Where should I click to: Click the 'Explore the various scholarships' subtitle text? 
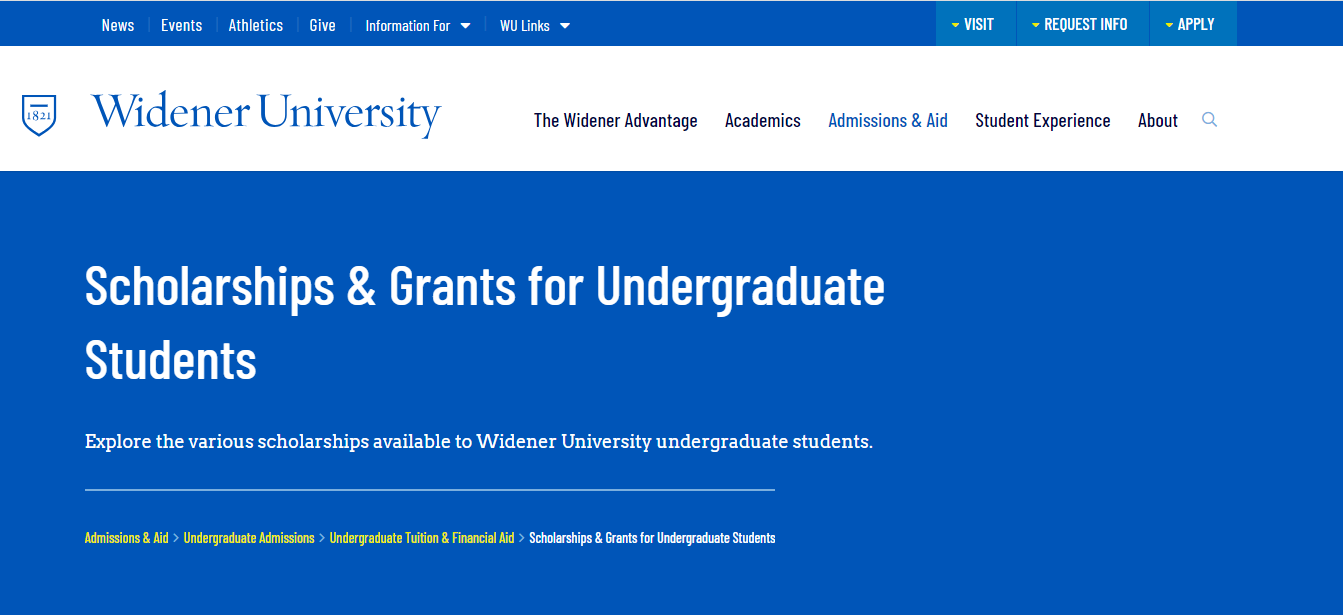[x=479, y=441]
